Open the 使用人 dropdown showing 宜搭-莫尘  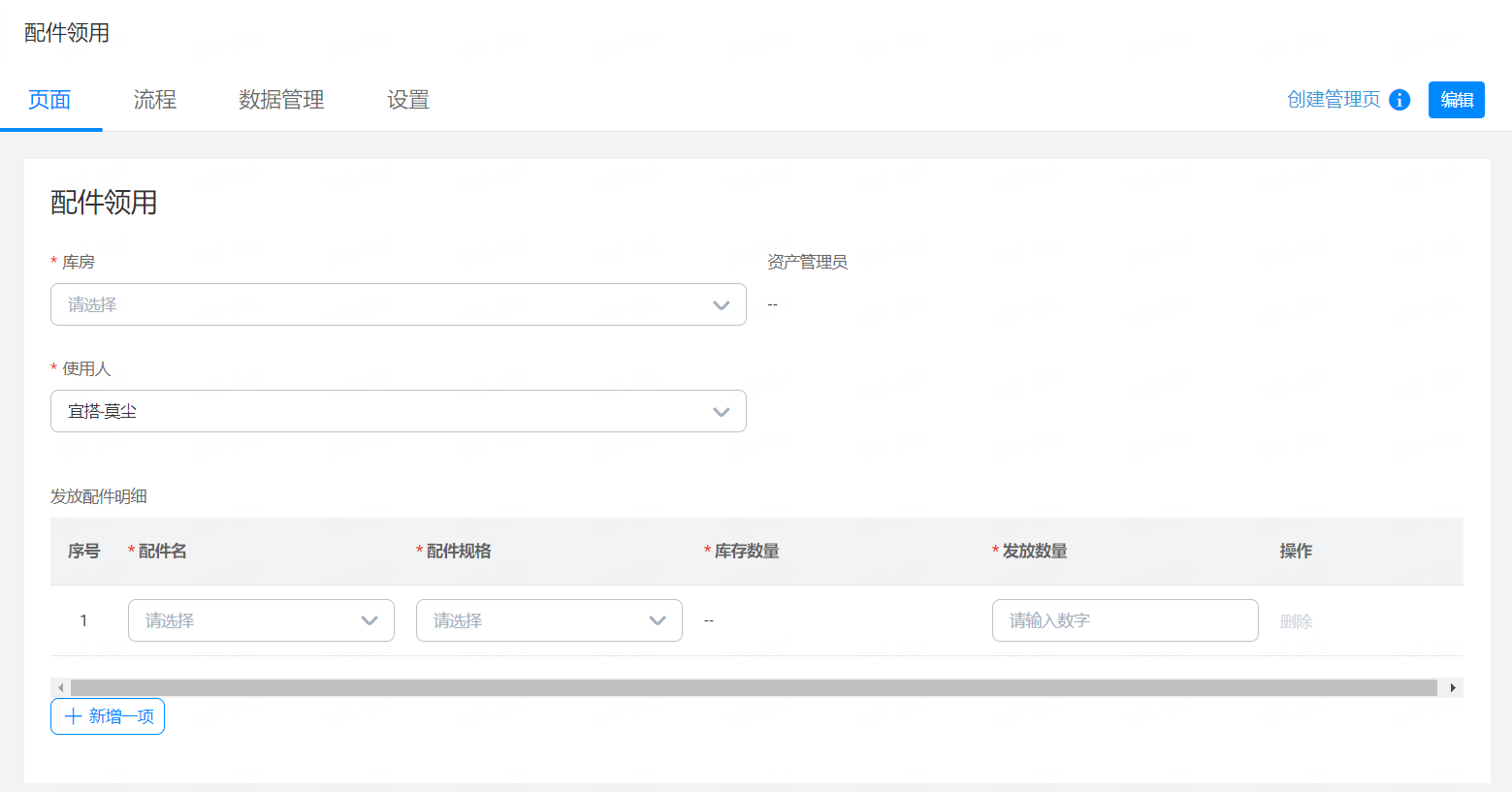399,411
